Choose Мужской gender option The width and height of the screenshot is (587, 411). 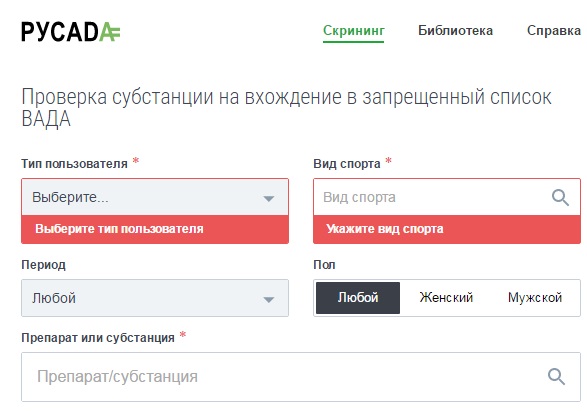[535, 298]
